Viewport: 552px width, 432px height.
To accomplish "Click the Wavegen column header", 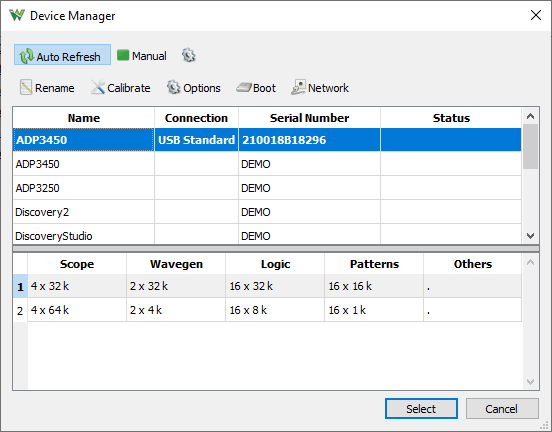I will pyautogui.click(x=176, y=264).
